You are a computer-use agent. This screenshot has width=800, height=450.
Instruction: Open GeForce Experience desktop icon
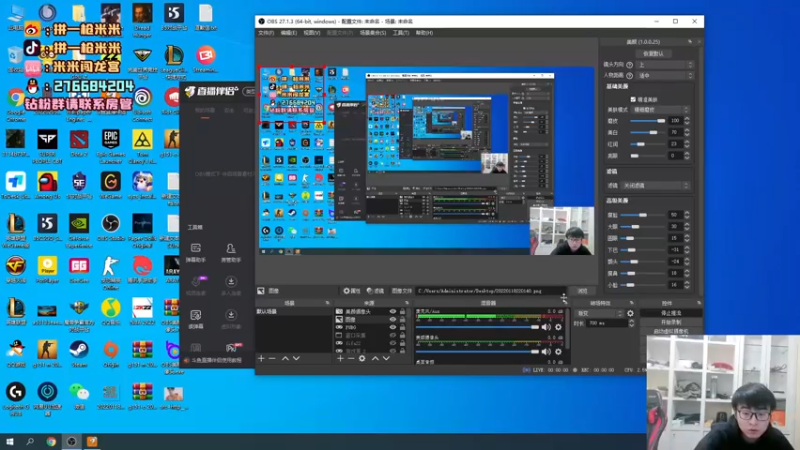(x=79, y=230)
